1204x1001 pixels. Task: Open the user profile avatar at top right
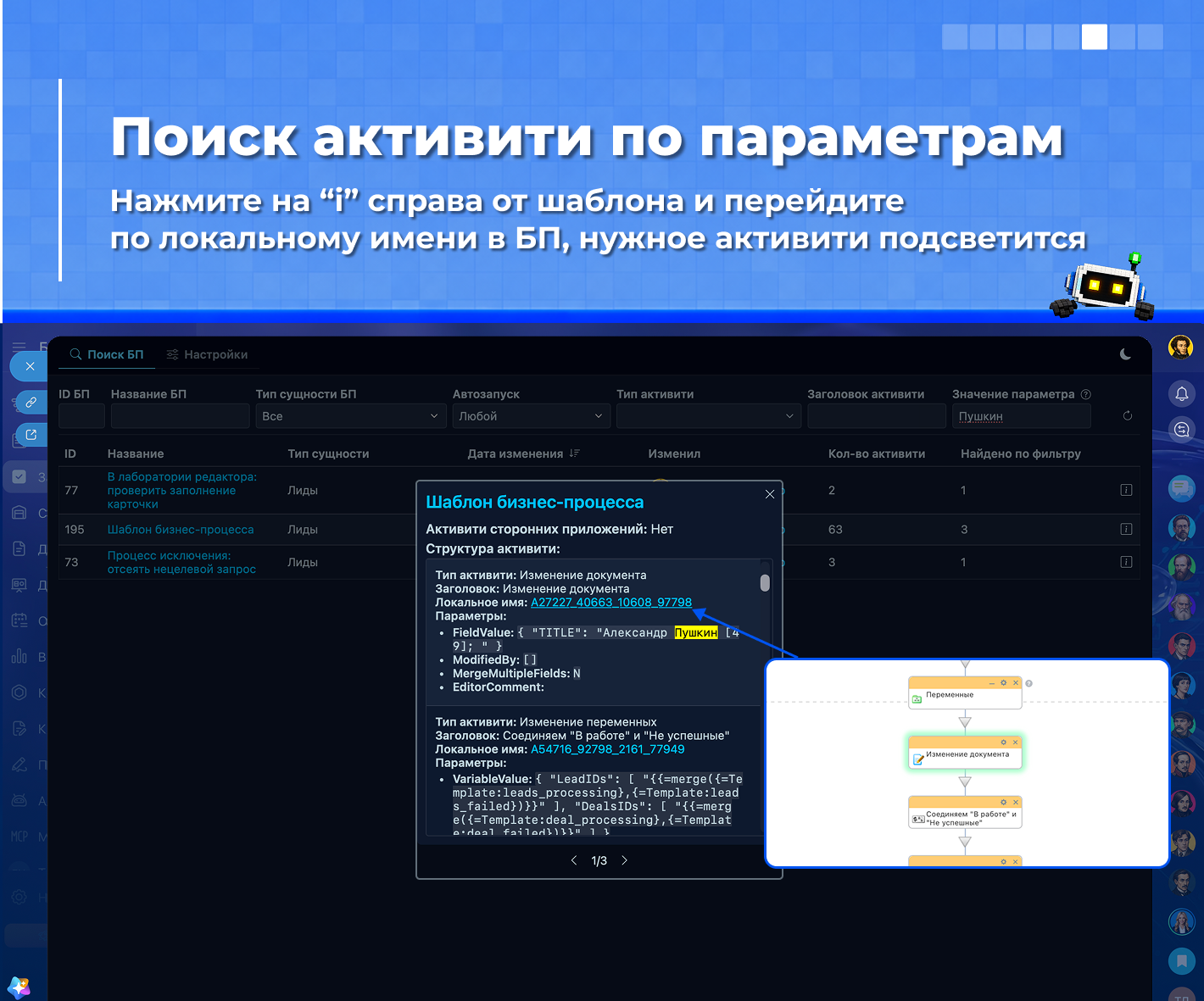pos(1181,347)
